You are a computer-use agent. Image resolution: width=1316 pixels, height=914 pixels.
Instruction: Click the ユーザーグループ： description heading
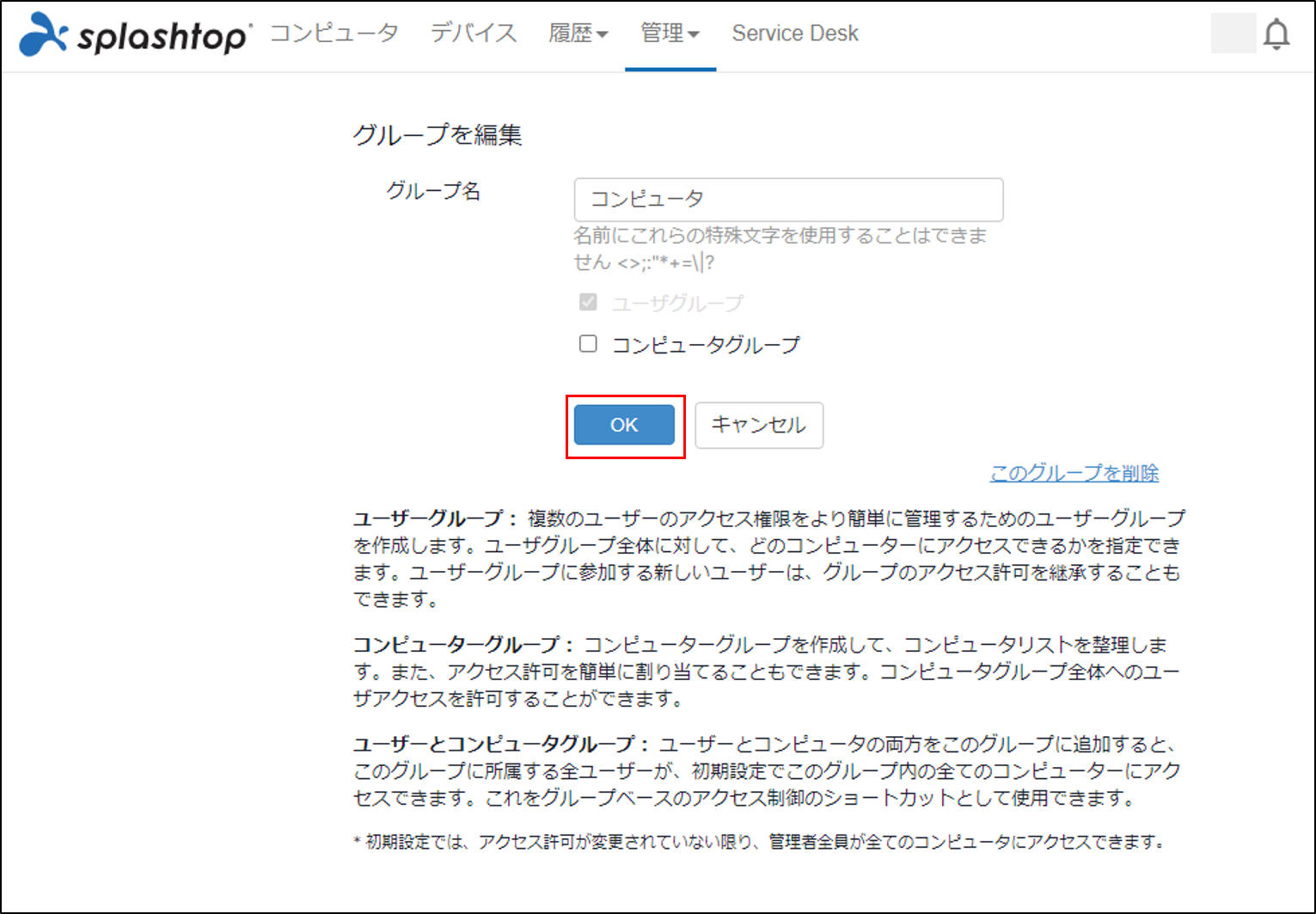click(436, 518)
